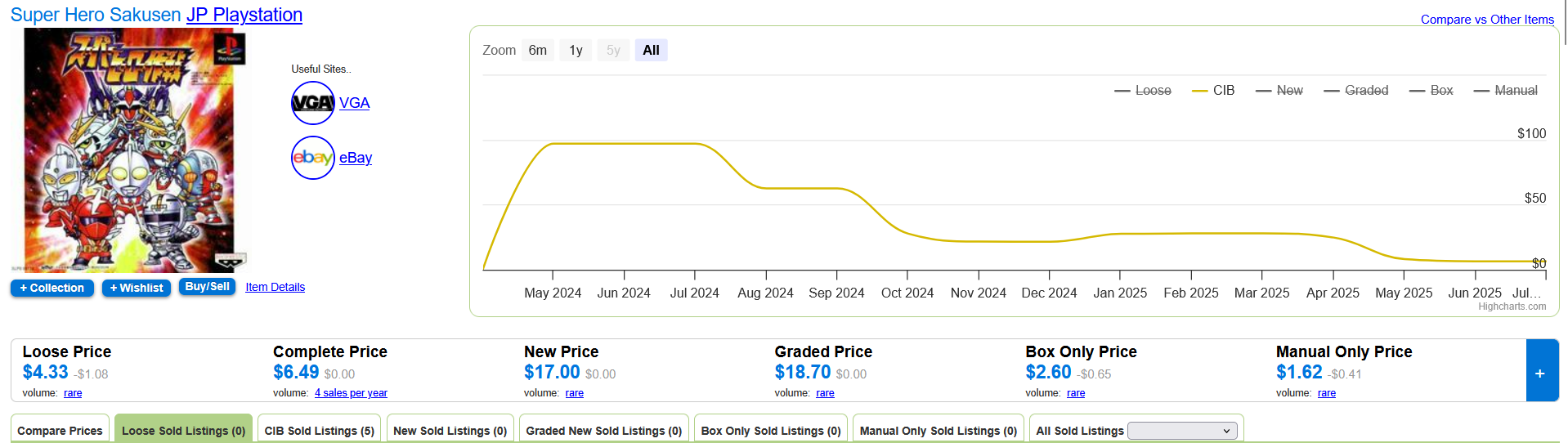Click the 4 sales per year link
This screenshot has height=443, width=1568.
coord(351,393)
